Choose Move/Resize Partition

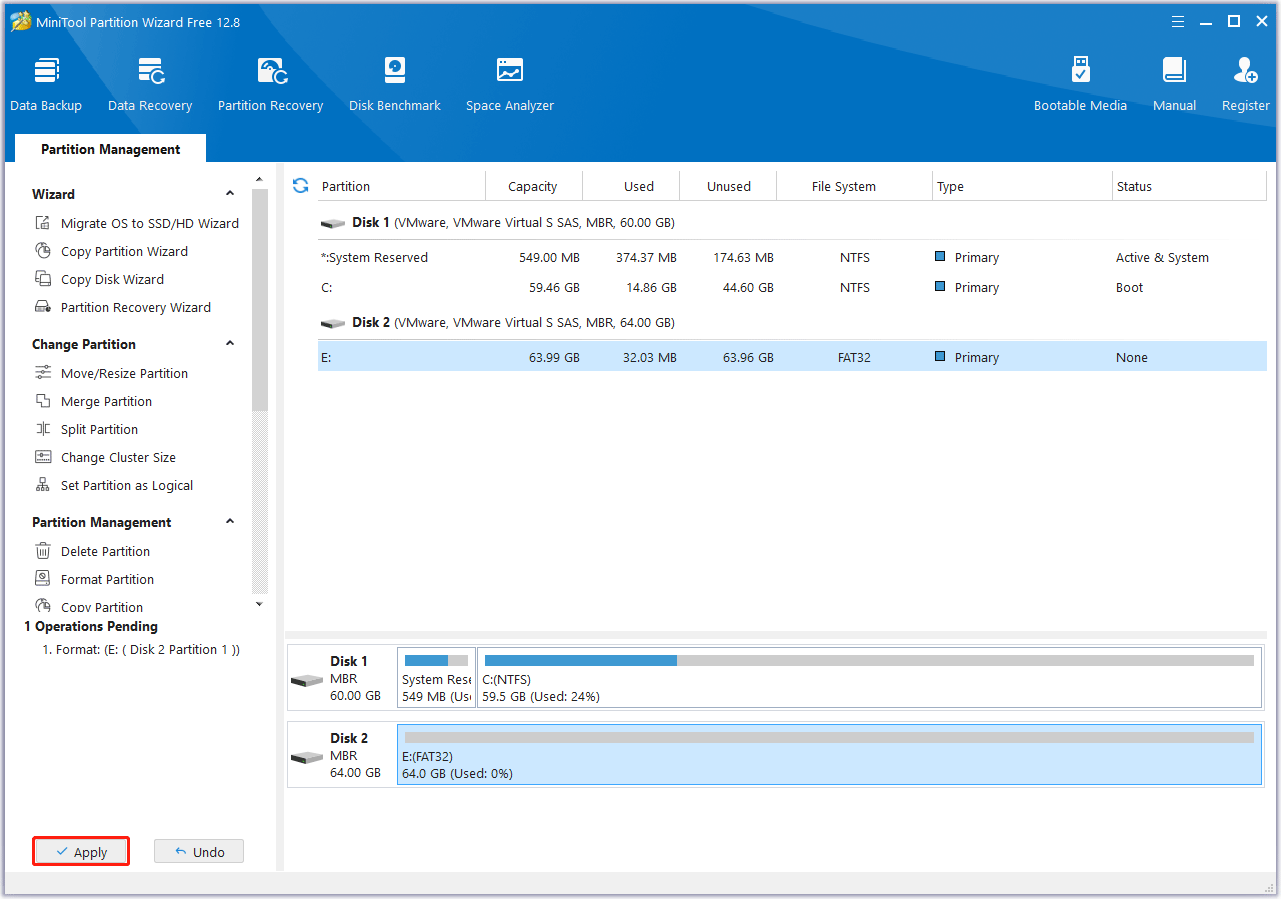click(111, 373)
